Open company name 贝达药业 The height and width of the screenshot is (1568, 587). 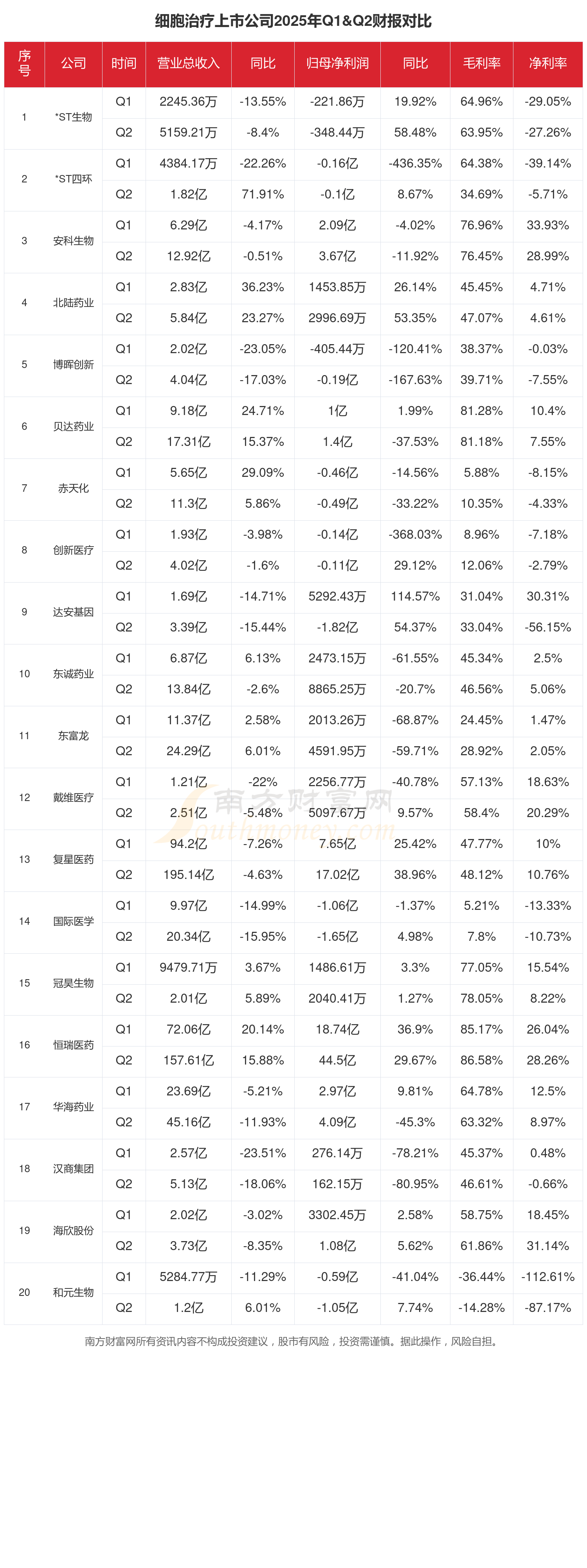pos(74,427)
